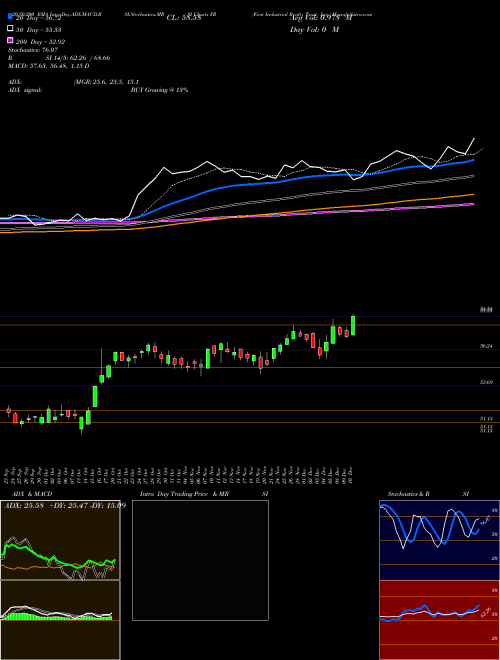Click the 'Avg Vol: 0.978 M' text

tap(320, 18)
